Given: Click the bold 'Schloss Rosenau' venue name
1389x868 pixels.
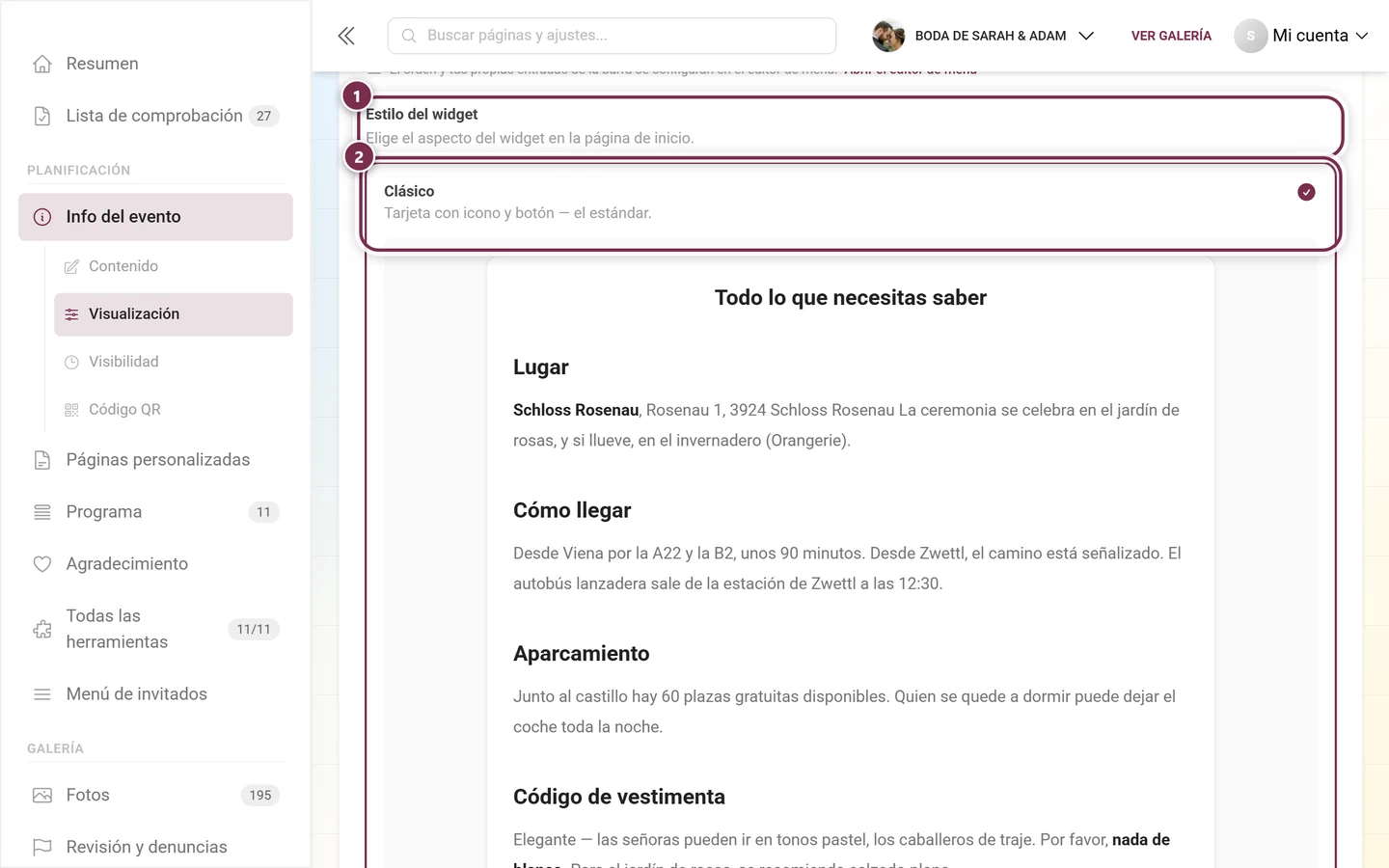Looking at the screenshot, I should pos(576,410).
